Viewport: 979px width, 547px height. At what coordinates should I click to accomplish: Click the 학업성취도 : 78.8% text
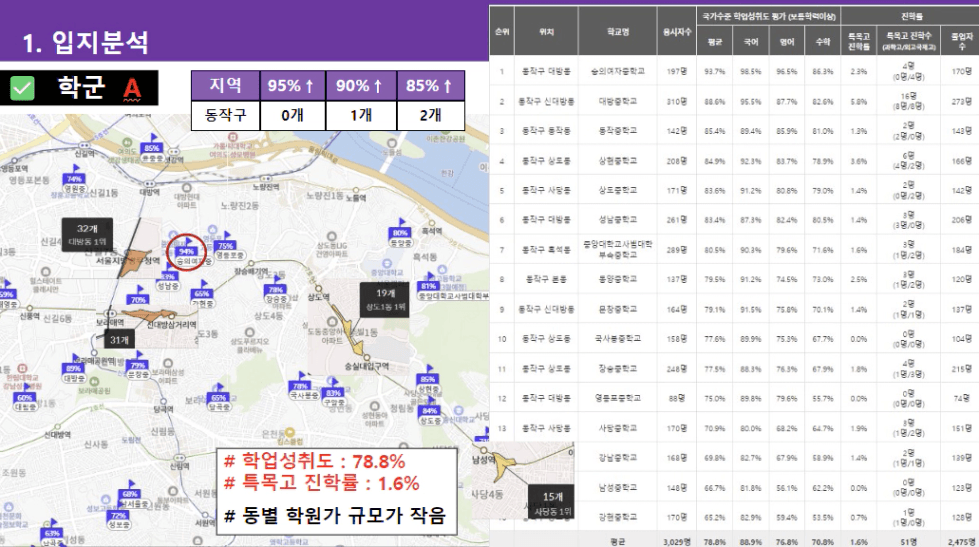[x=314, y=461]
